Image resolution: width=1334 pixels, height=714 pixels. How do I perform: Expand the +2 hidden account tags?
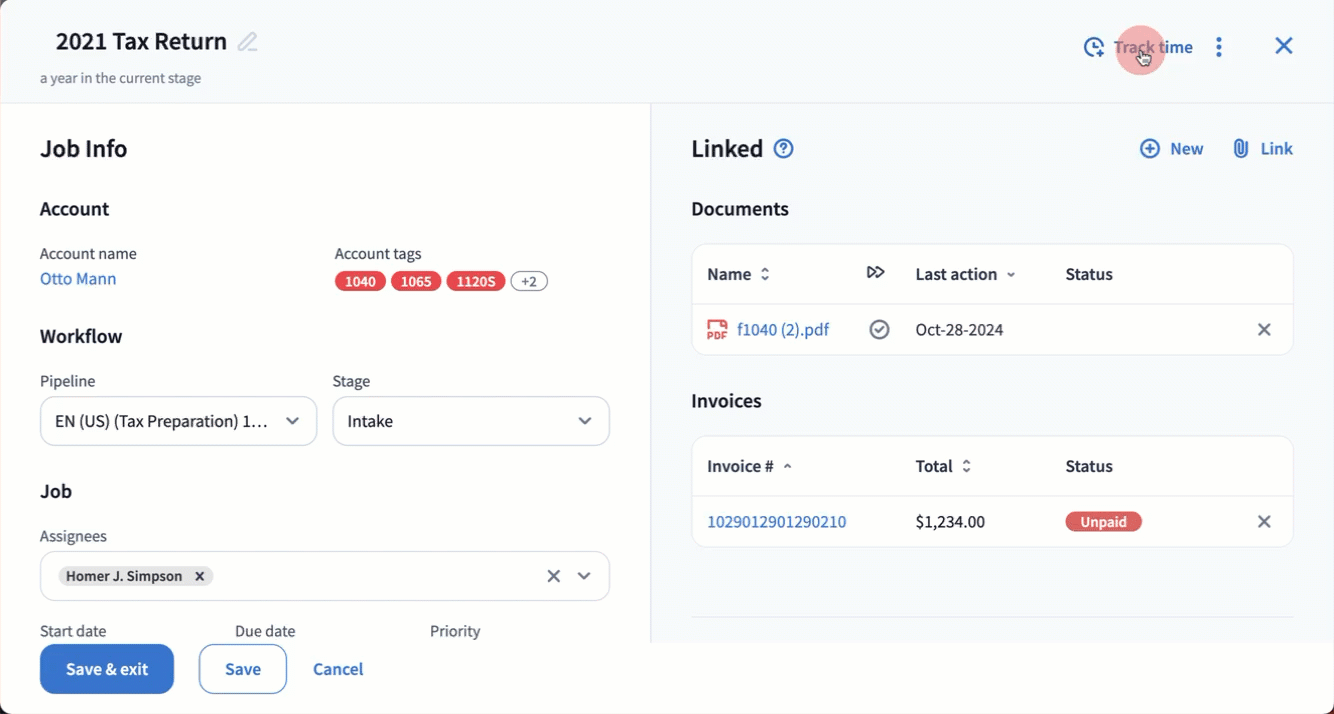529,282
